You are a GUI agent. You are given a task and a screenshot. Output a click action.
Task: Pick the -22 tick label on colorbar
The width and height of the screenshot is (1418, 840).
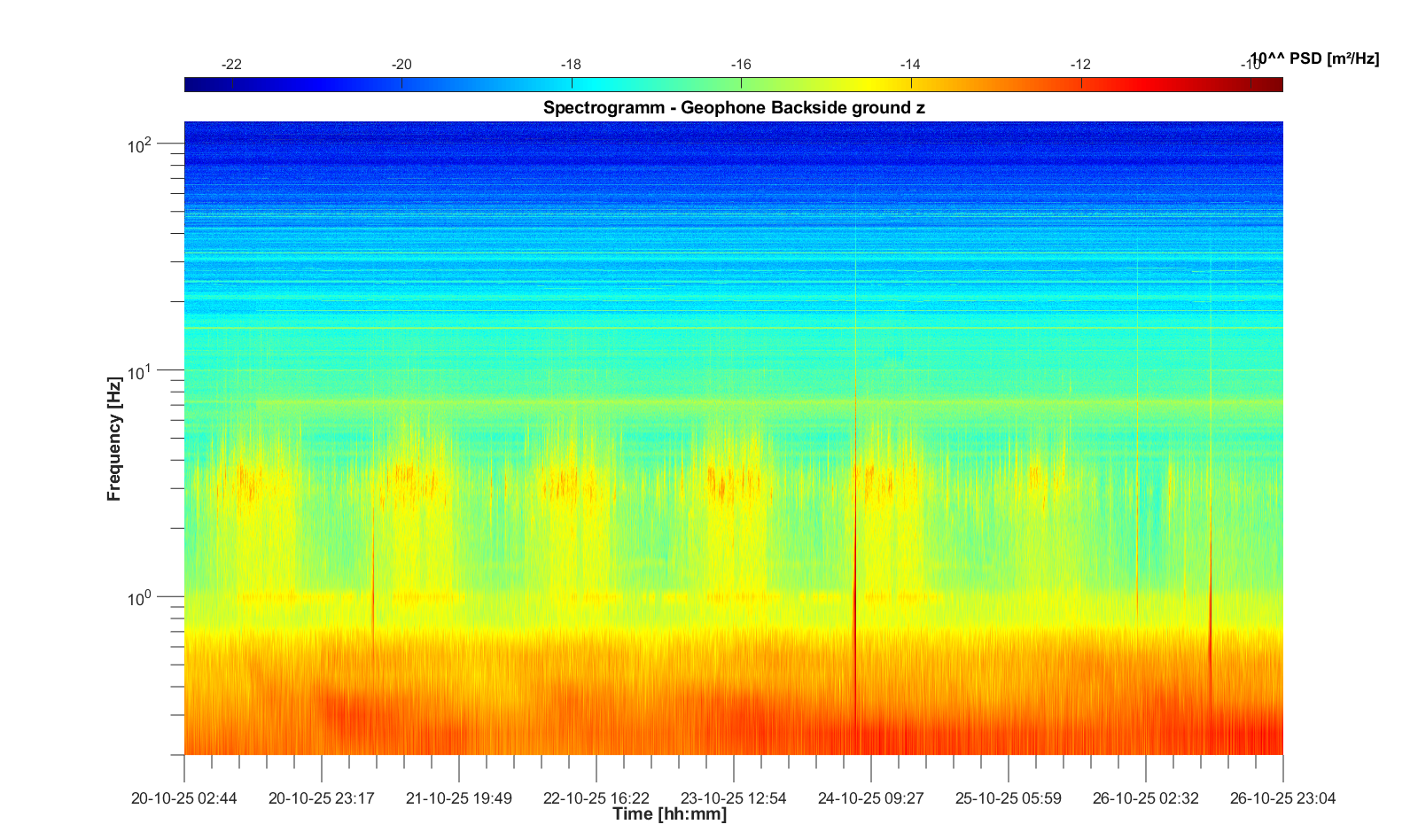(x=231, y=65)
